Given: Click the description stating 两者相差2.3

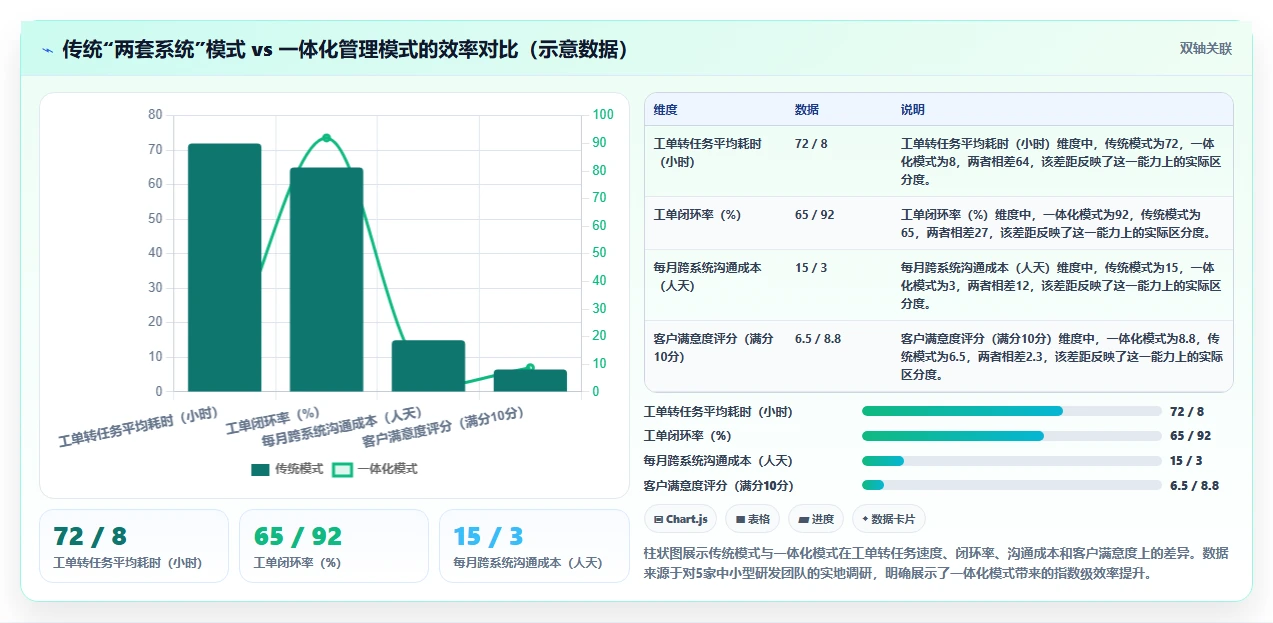Looking at the screenshot, I should (1061, 357).
